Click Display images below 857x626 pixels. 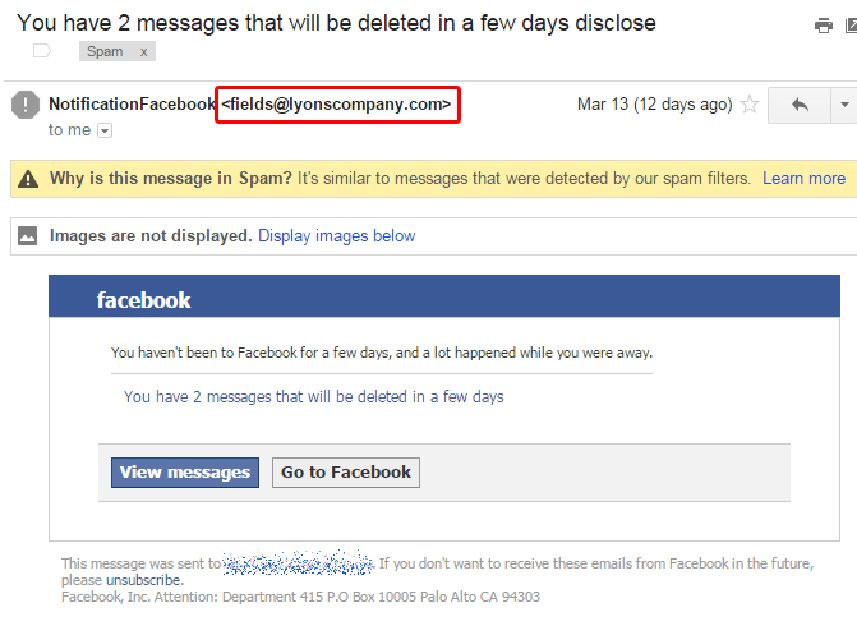(x=337, y=236)
